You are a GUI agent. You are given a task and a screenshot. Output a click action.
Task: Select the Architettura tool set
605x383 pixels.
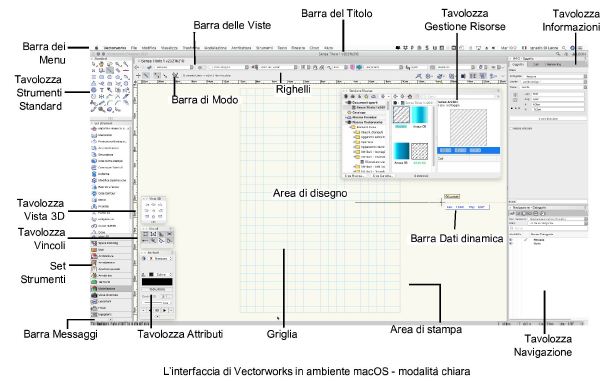point(111,256)
